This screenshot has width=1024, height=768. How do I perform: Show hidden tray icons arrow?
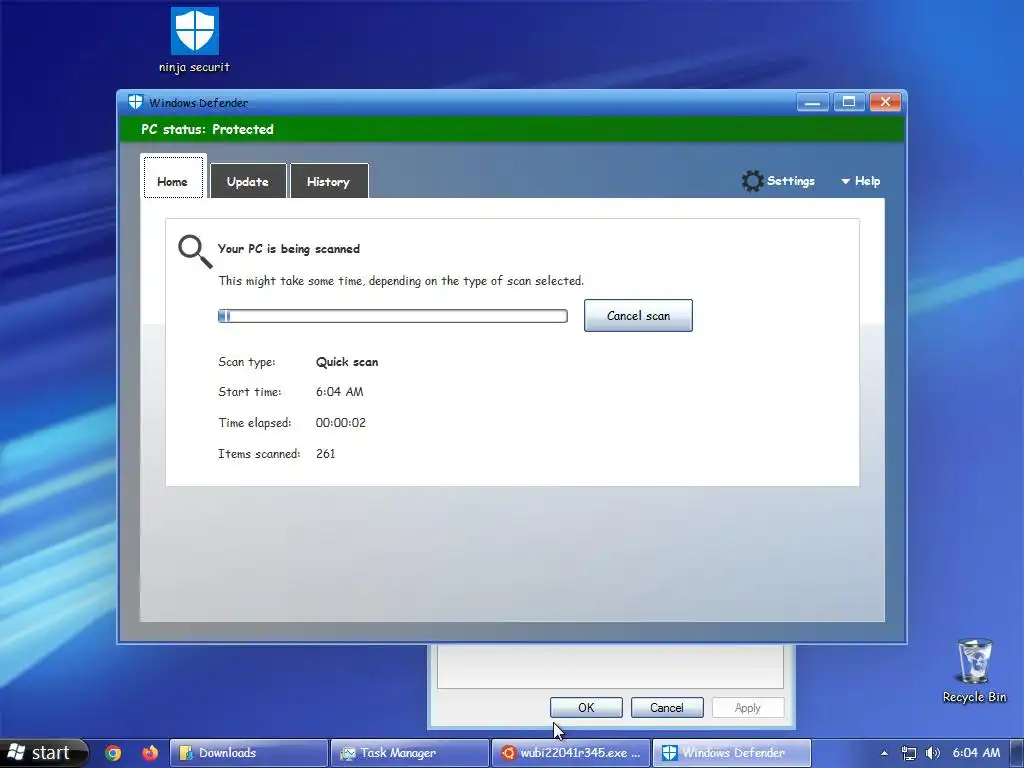click(884, 753)
